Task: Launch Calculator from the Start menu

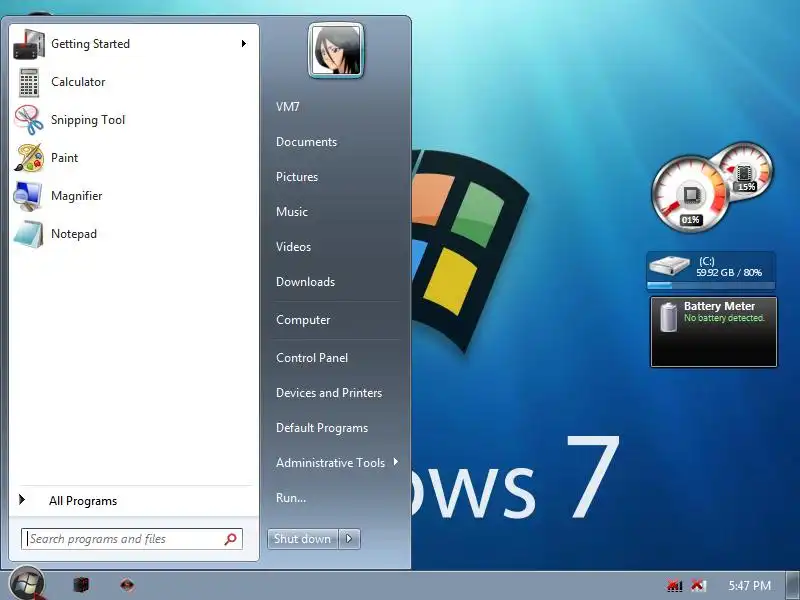Action: [x=134, y=82]
